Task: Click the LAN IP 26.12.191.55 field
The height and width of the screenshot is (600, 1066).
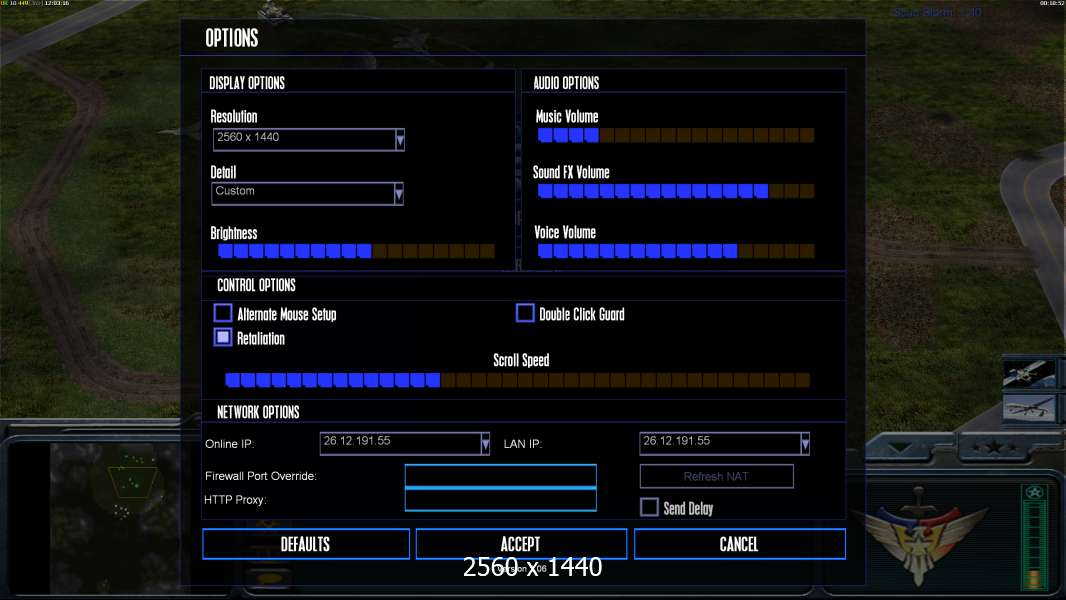Action: pos(725,444)
